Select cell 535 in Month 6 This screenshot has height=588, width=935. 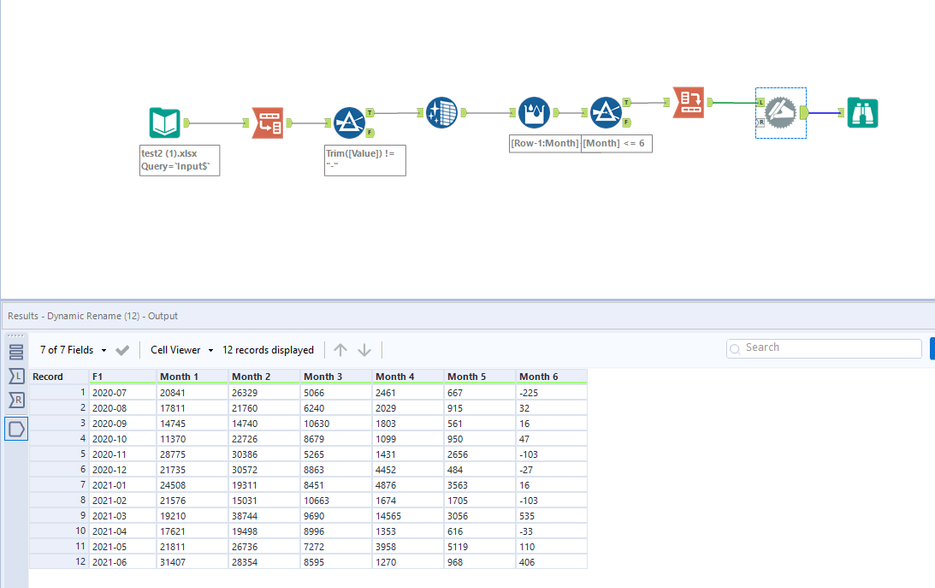[x=552, y=516]
